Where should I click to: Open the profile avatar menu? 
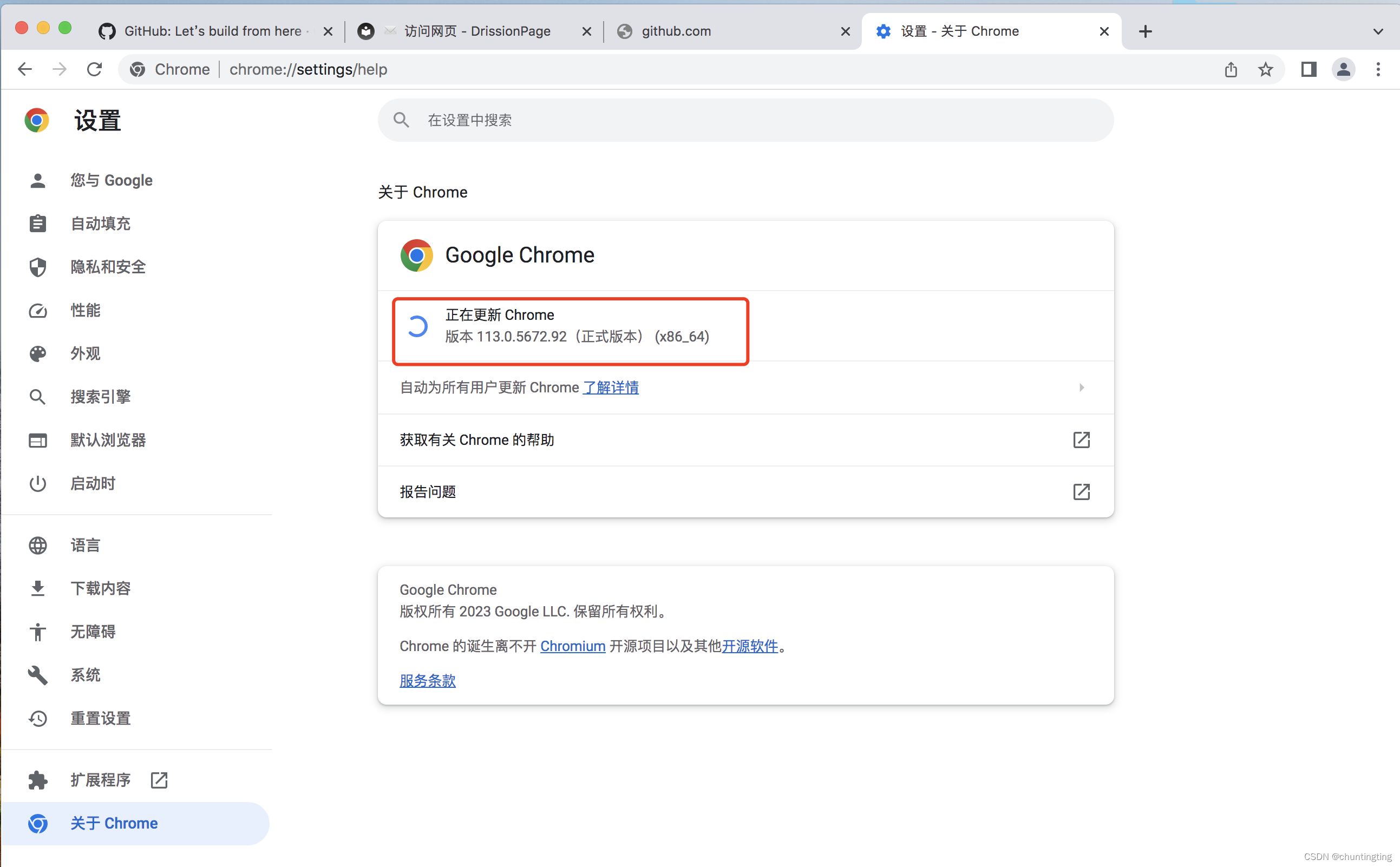(1343, 69)
